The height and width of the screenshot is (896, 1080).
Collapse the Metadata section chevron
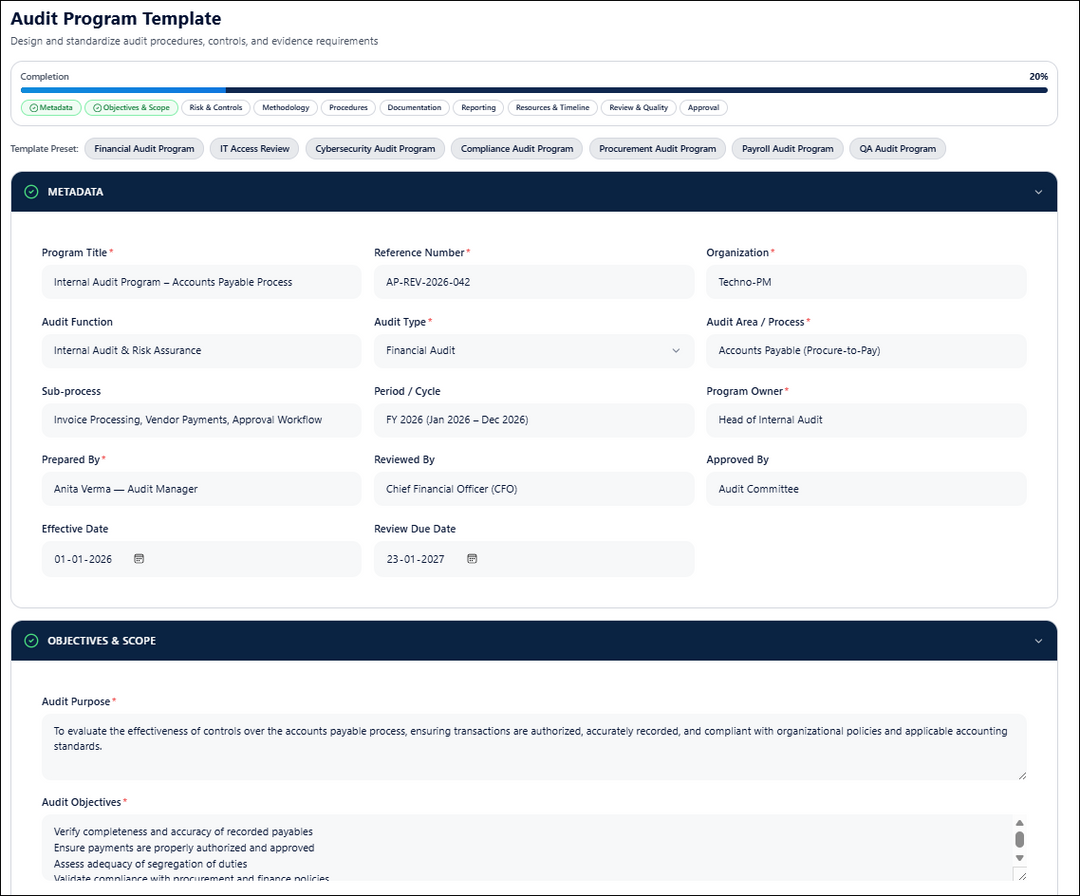[1038, 192]
